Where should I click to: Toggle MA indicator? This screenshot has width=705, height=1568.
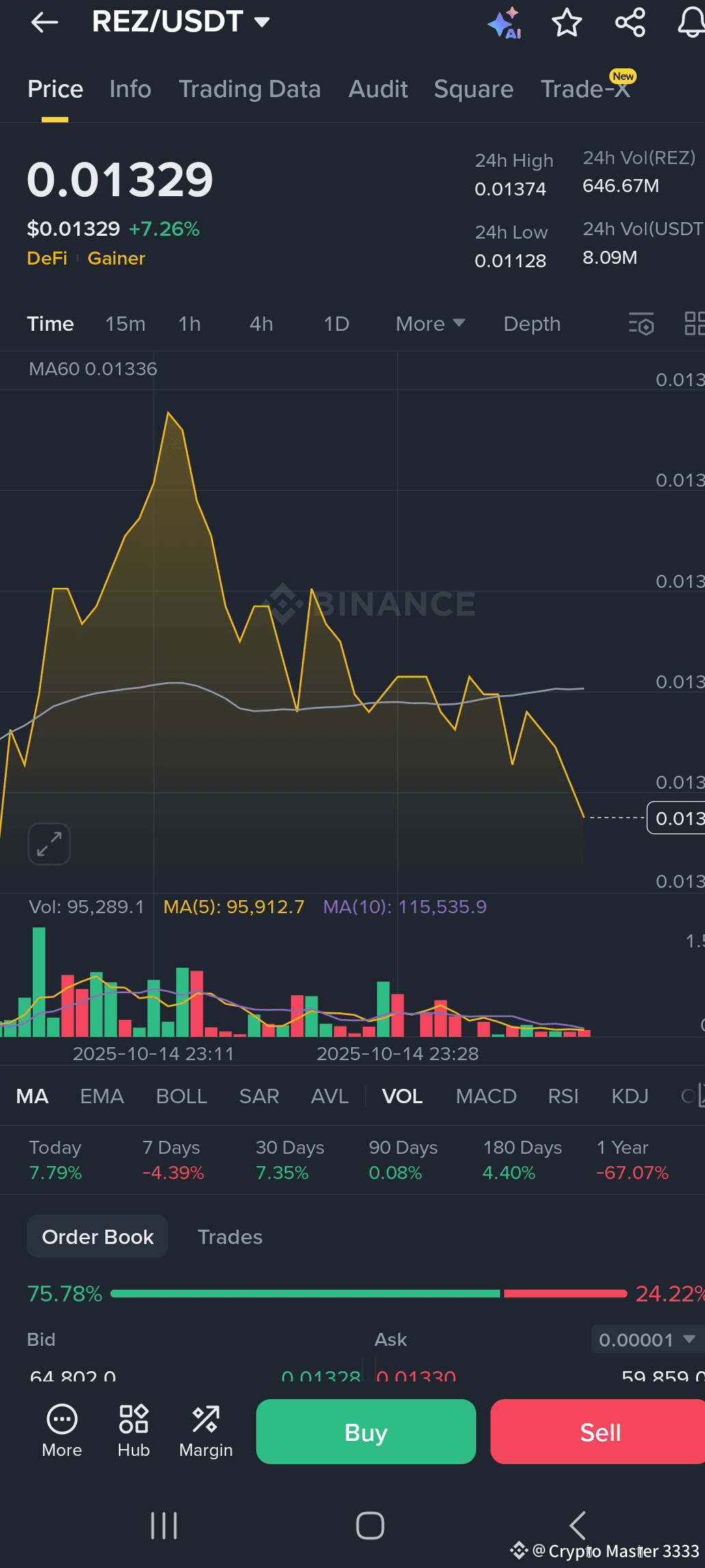coord(32,1096)
